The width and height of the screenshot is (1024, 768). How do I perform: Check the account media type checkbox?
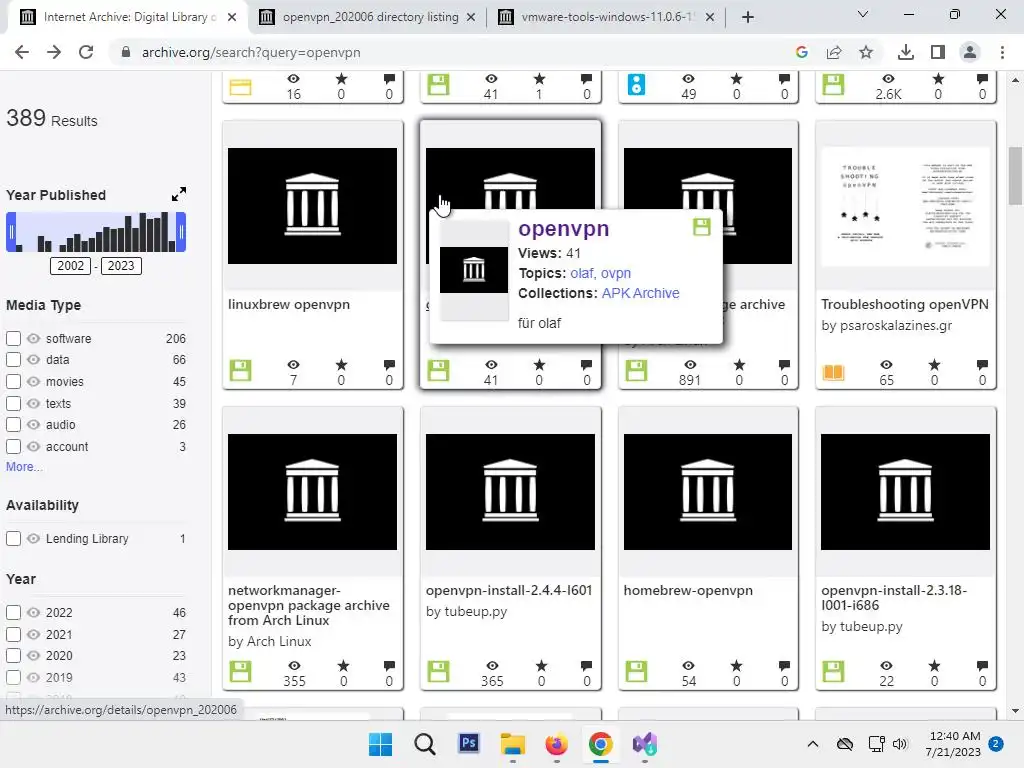click(x=13, y=447)
